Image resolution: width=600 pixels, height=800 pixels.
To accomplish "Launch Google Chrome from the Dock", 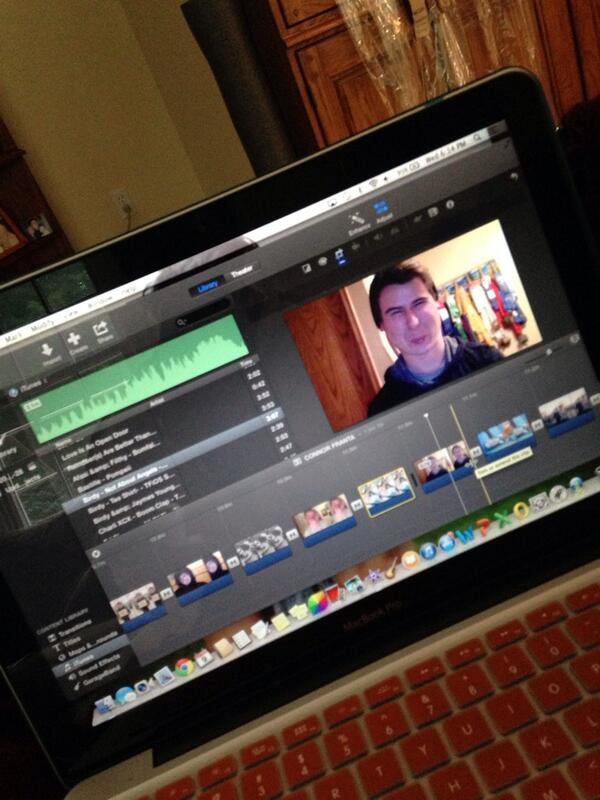I will coord(184,667).
